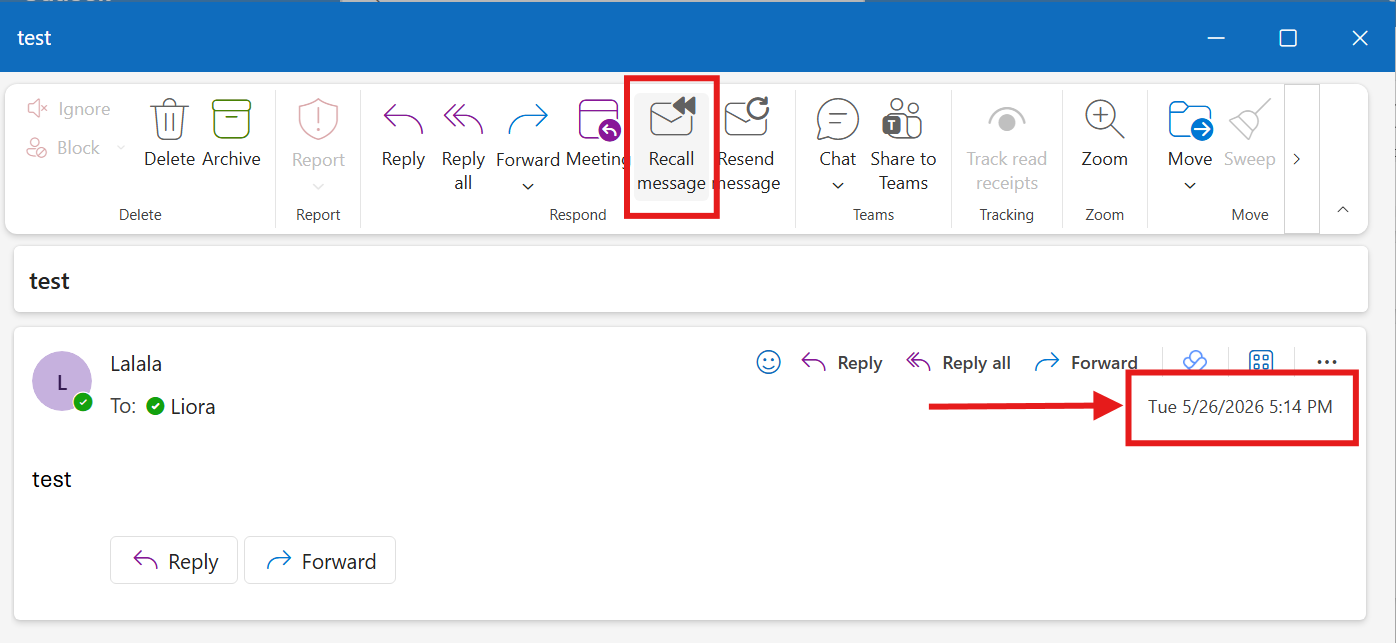This screenshot has height=643, width=1396.
Task: Click Forward in the message header row
Action: [x=1086, y=363]
